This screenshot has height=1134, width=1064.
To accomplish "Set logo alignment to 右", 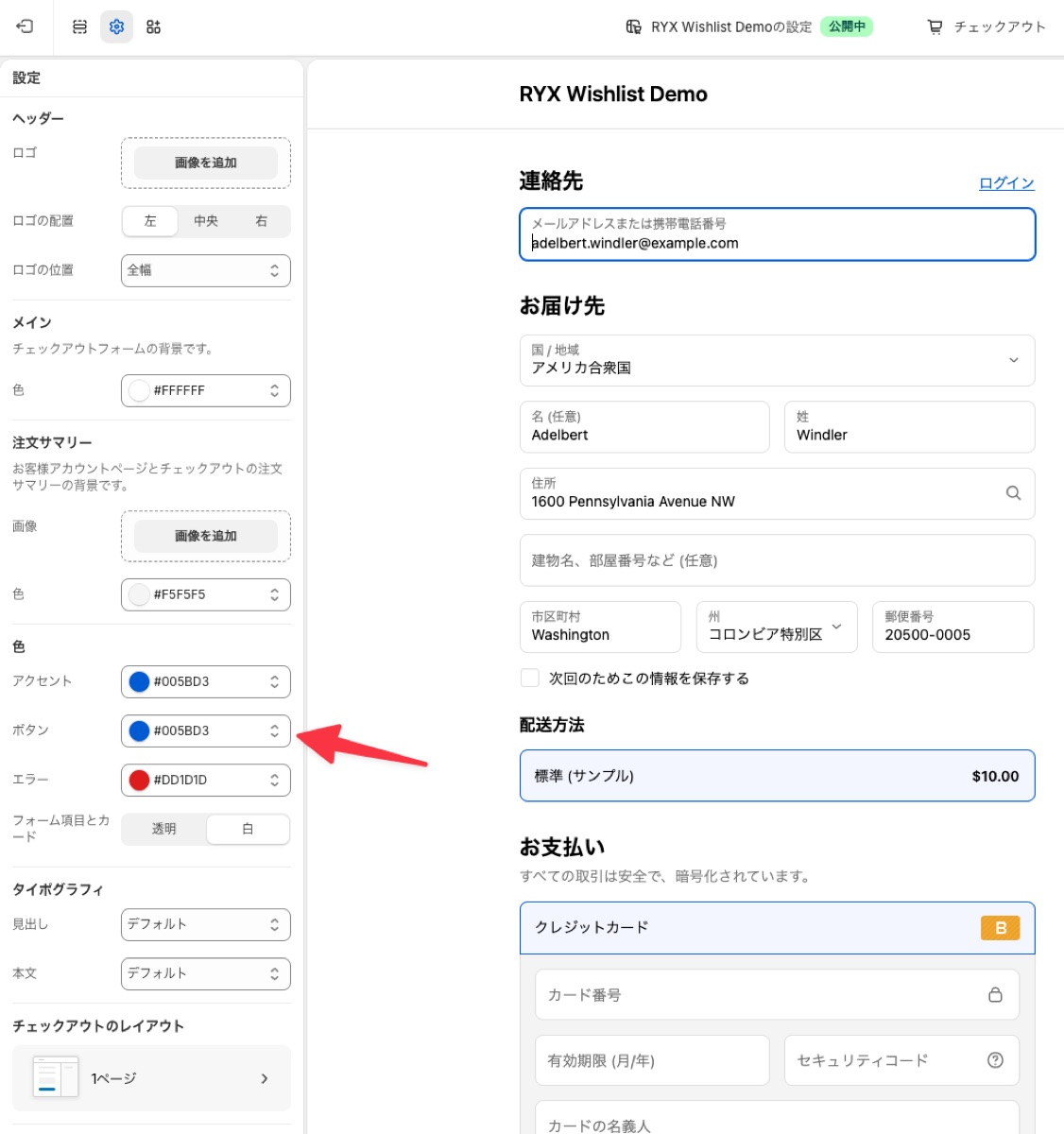I will pos(261,221).
